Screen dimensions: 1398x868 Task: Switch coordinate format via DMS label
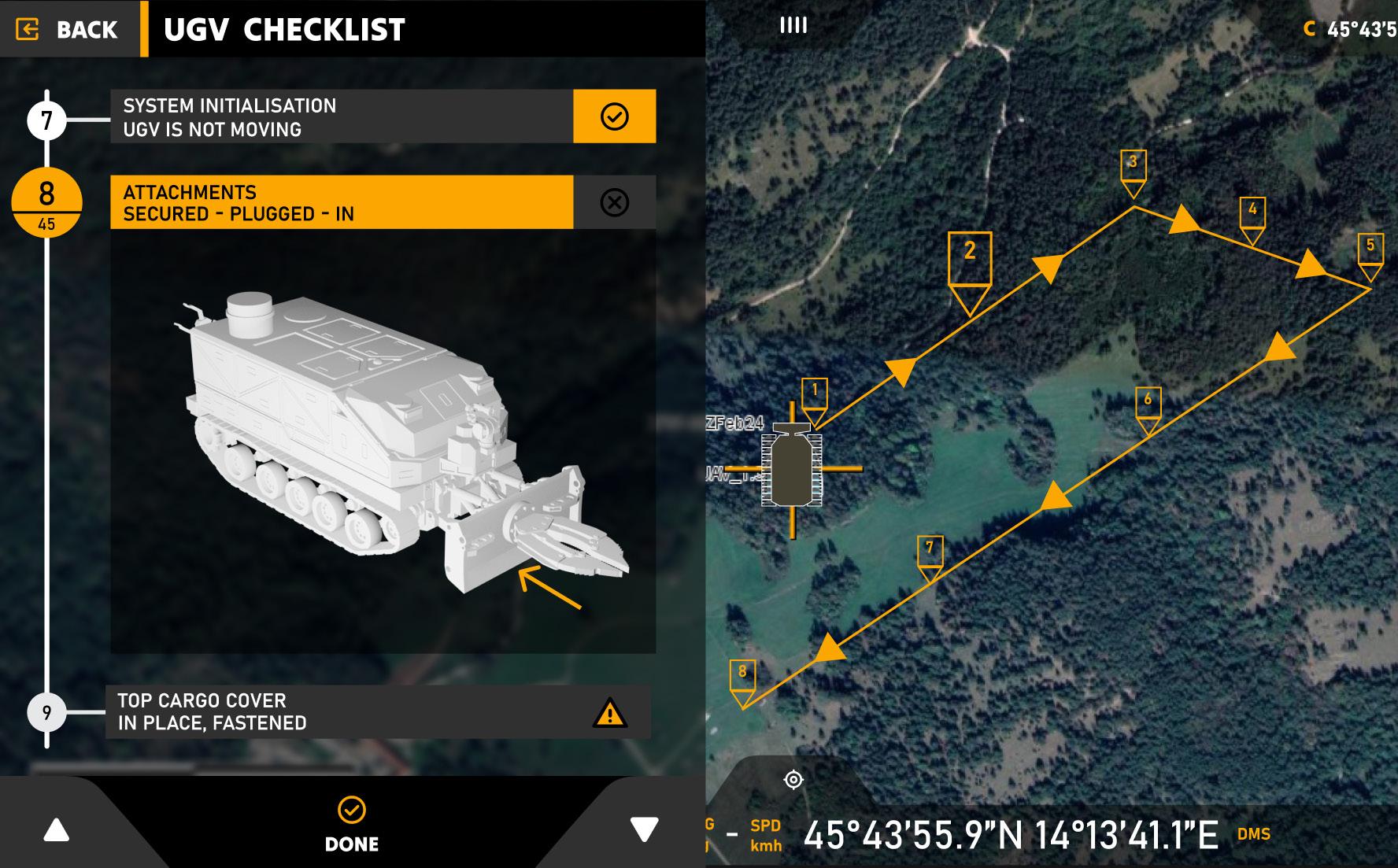click(1254, 833)
